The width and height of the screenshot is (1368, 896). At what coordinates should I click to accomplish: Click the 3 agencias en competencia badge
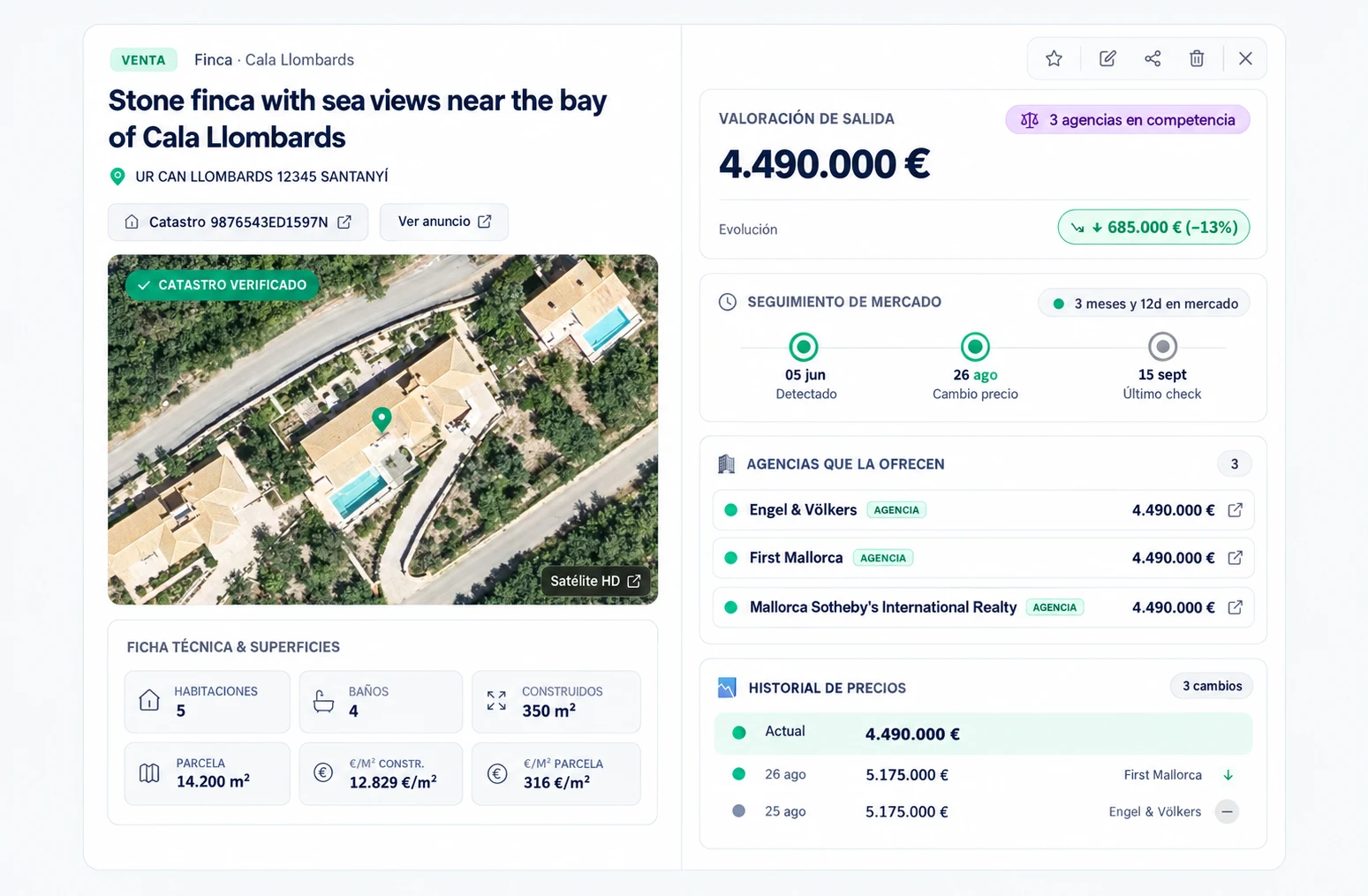coord(1128,120)
